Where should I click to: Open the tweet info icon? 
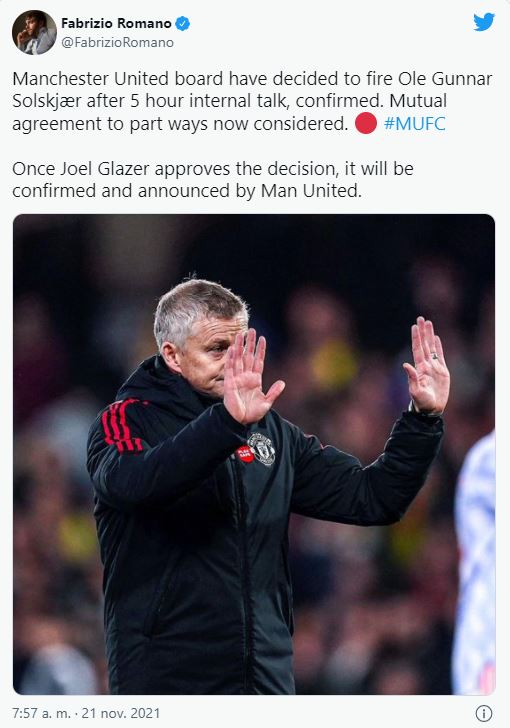pos(484,713)
